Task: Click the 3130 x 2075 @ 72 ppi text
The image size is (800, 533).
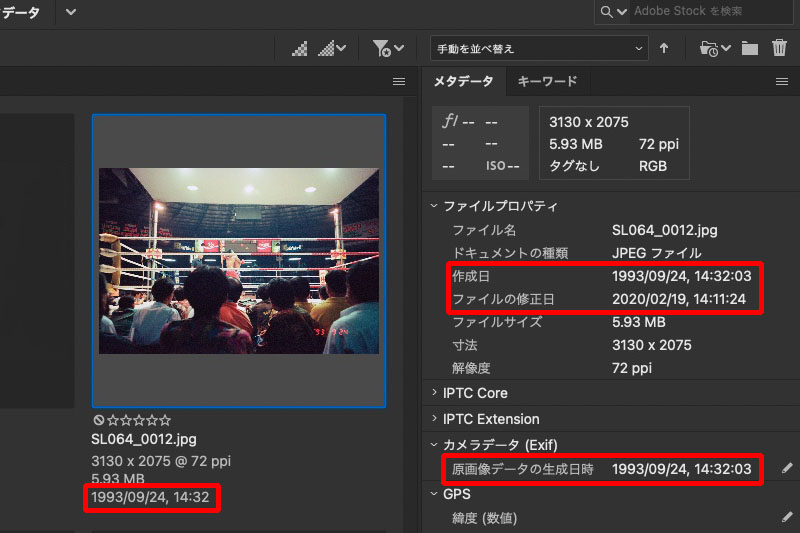Action: (x=161, y=461)
